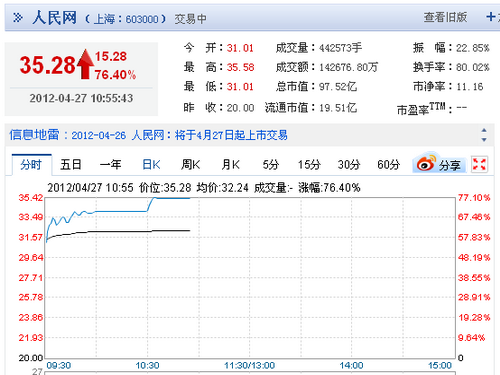The image size is (500, 375).
Task: Click the 35.42 price axis label
Action: tap(31, 198)
